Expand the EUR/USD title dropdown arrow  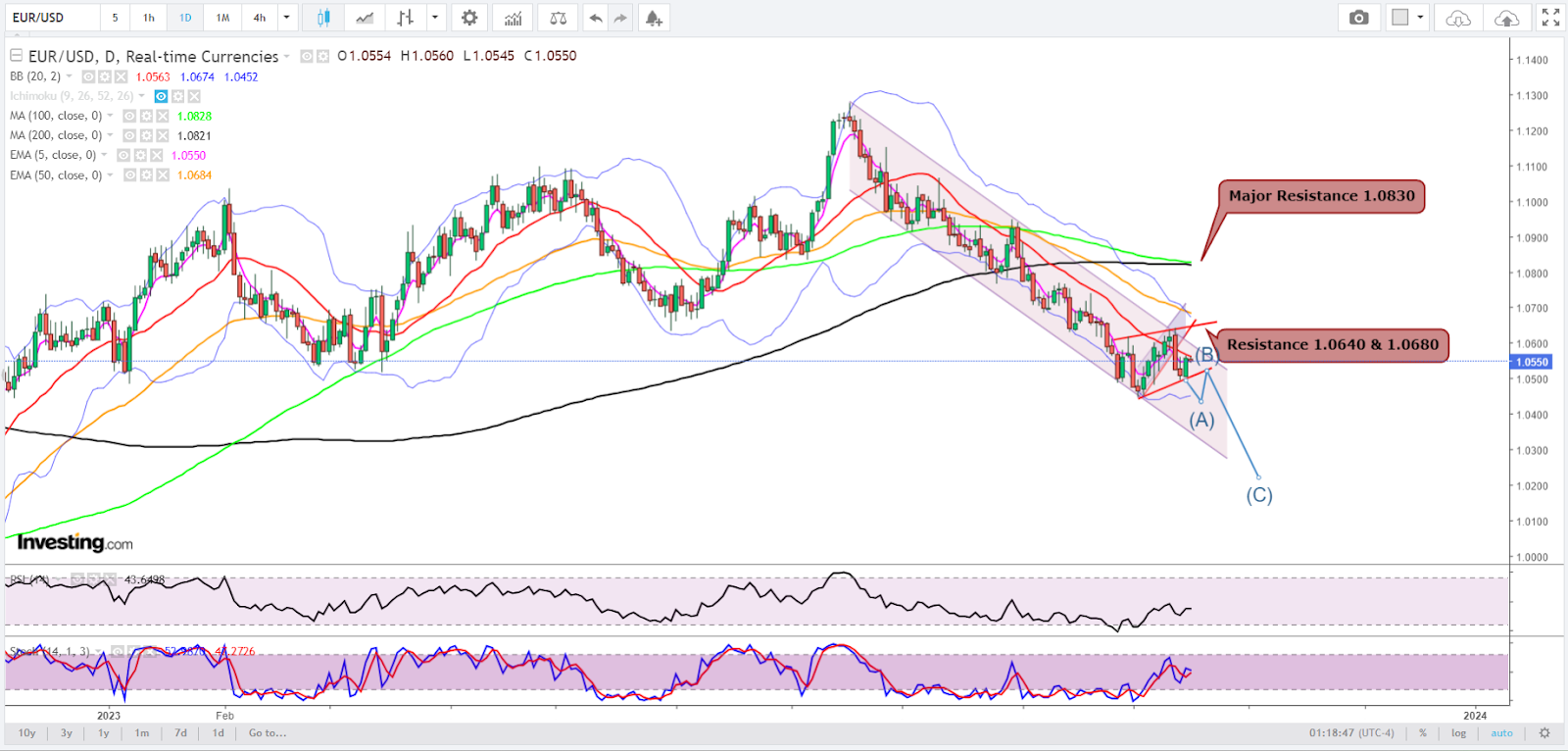pyautogui.click(x=286, y=57)
